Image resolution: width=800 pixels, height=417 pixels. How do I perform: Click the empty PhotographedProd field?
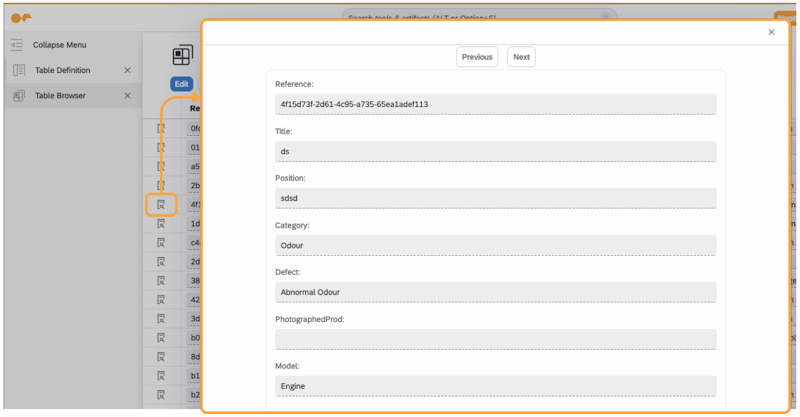click(495, 339)
